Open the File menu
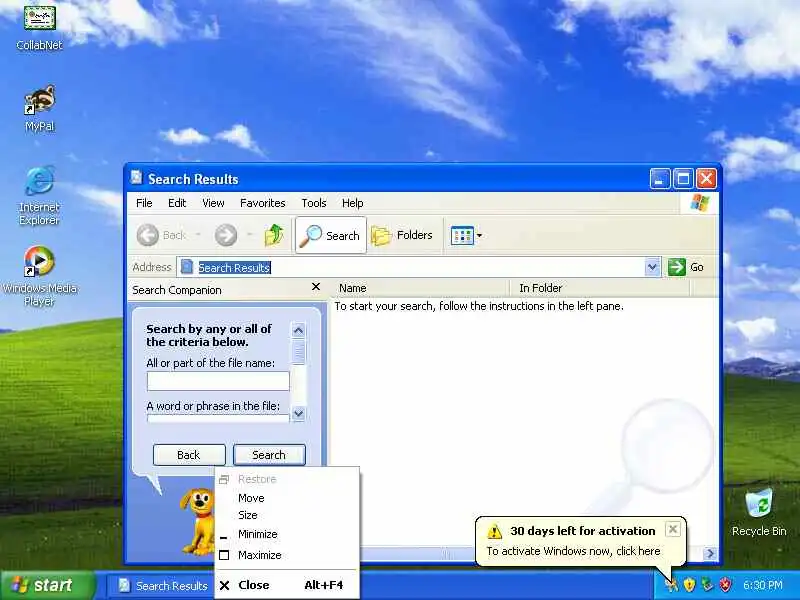 [144, 203]
